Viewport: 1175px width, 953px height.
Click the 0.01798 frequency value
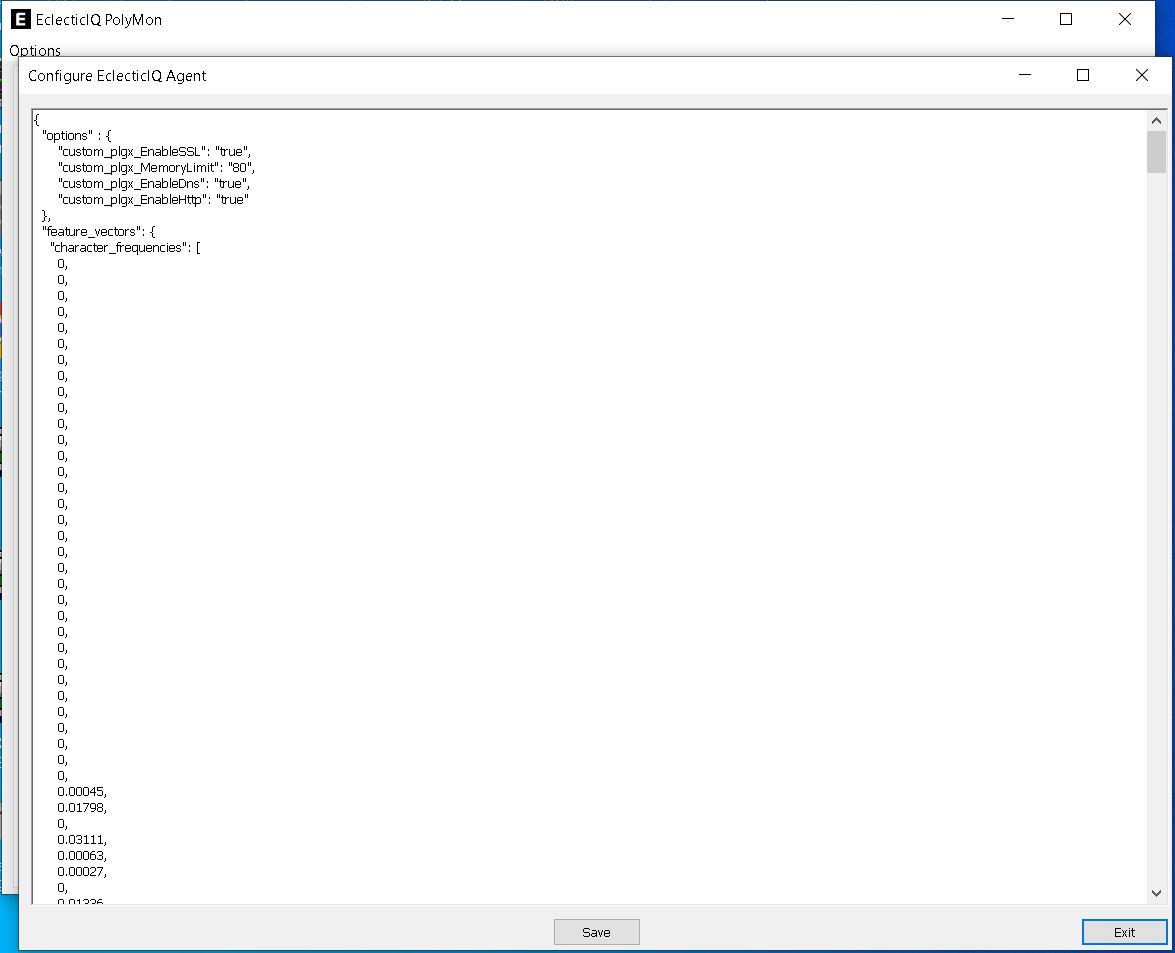[x=84, y=807]
